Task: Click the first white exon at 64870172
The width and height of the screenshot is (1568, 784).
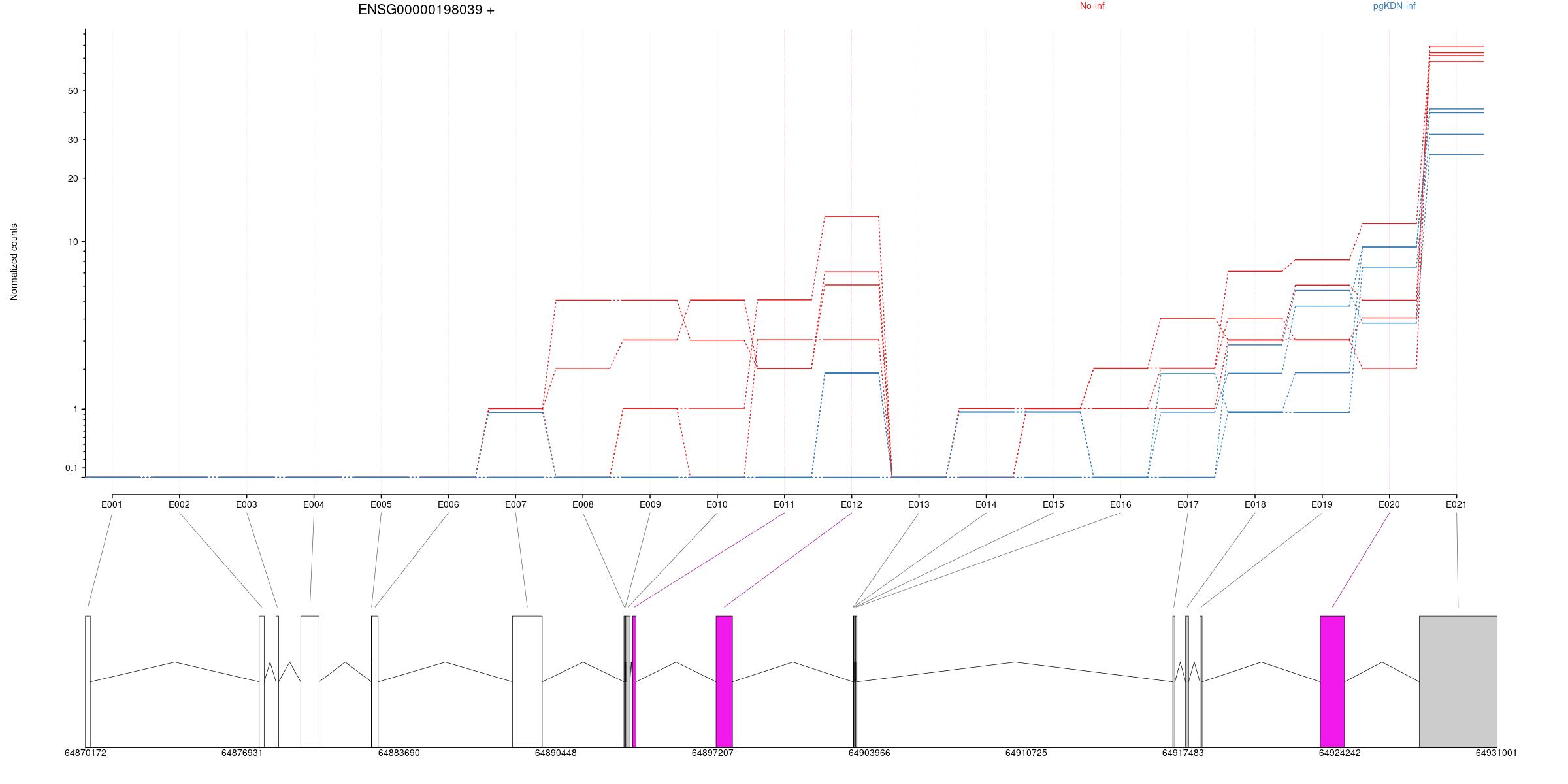Action: tap(88, 681)
